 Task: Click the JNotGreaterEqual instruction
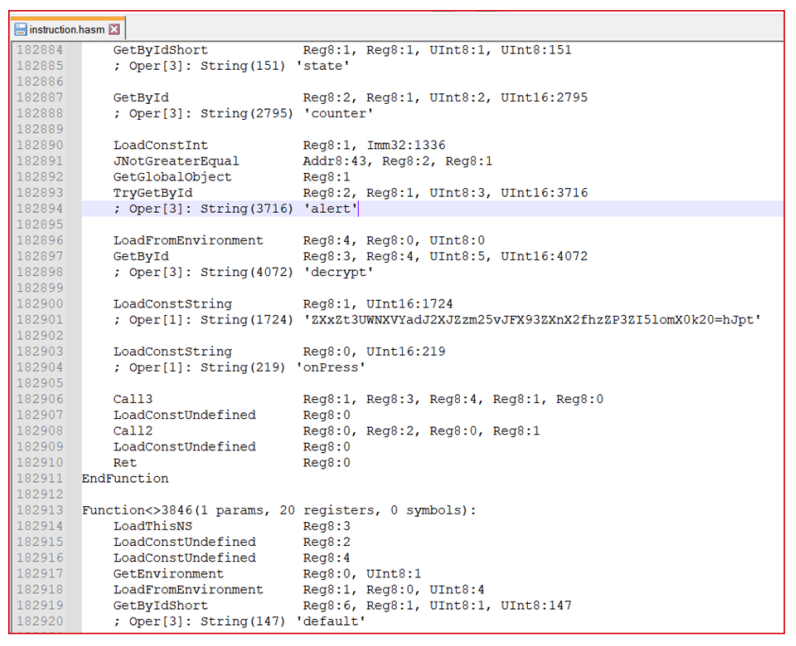click(x=176, y=161)
